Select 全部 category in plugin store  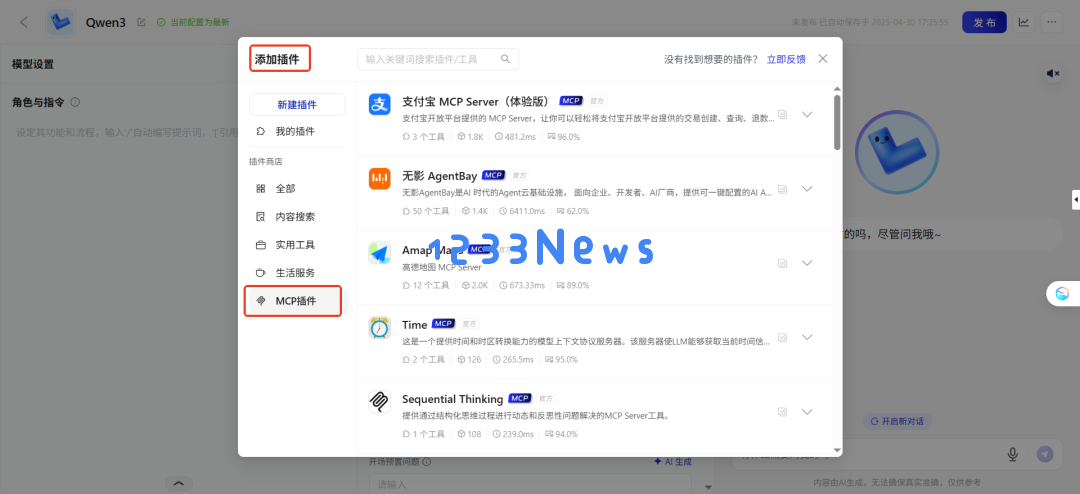(297, 188)
